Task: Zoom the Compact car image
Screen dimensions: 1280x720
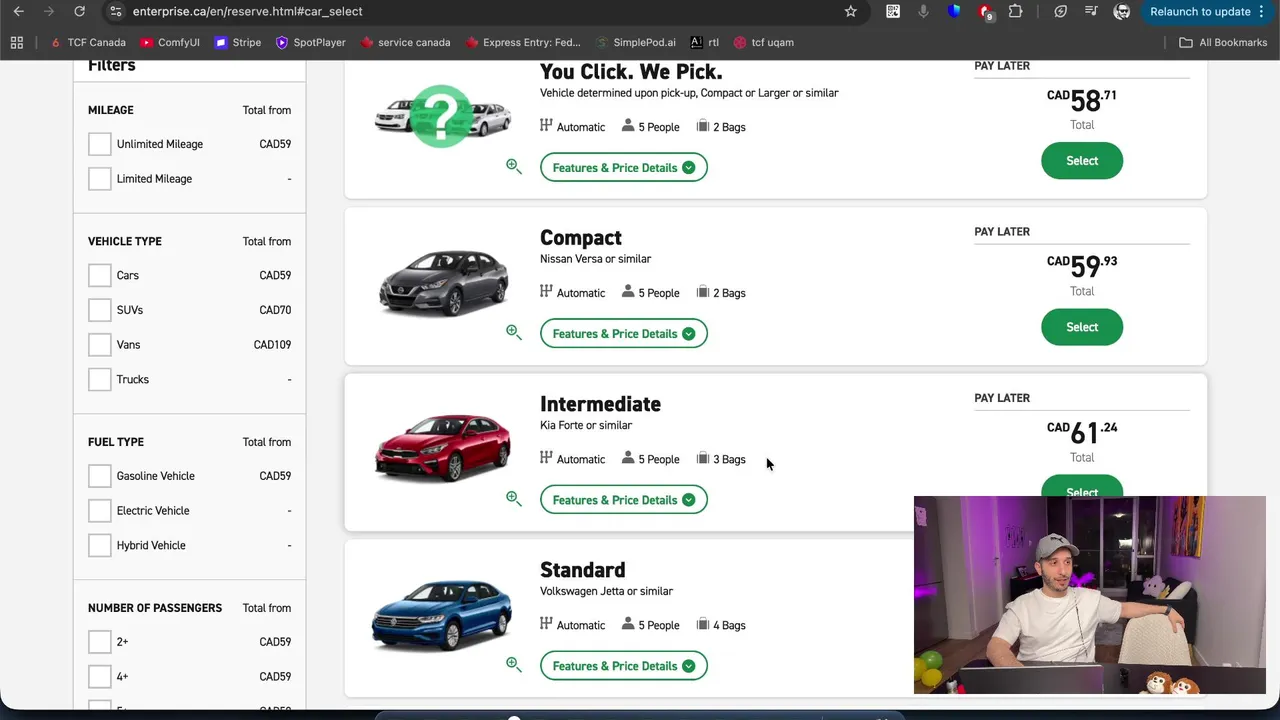Action: (514, 333)
